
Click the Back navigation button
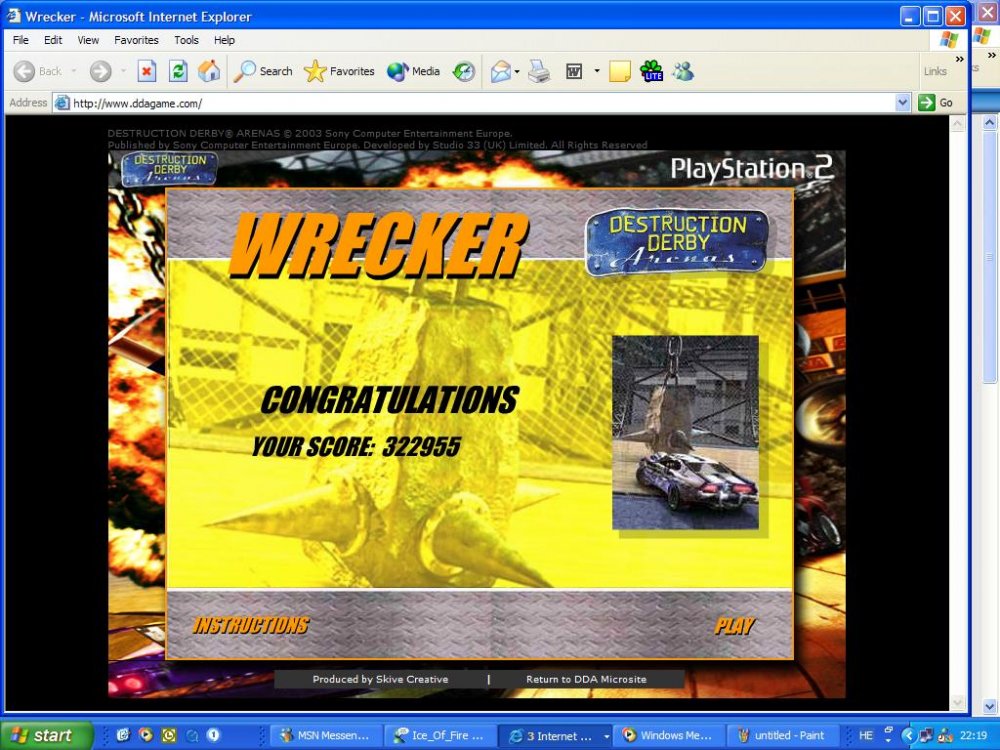point(37,71)
